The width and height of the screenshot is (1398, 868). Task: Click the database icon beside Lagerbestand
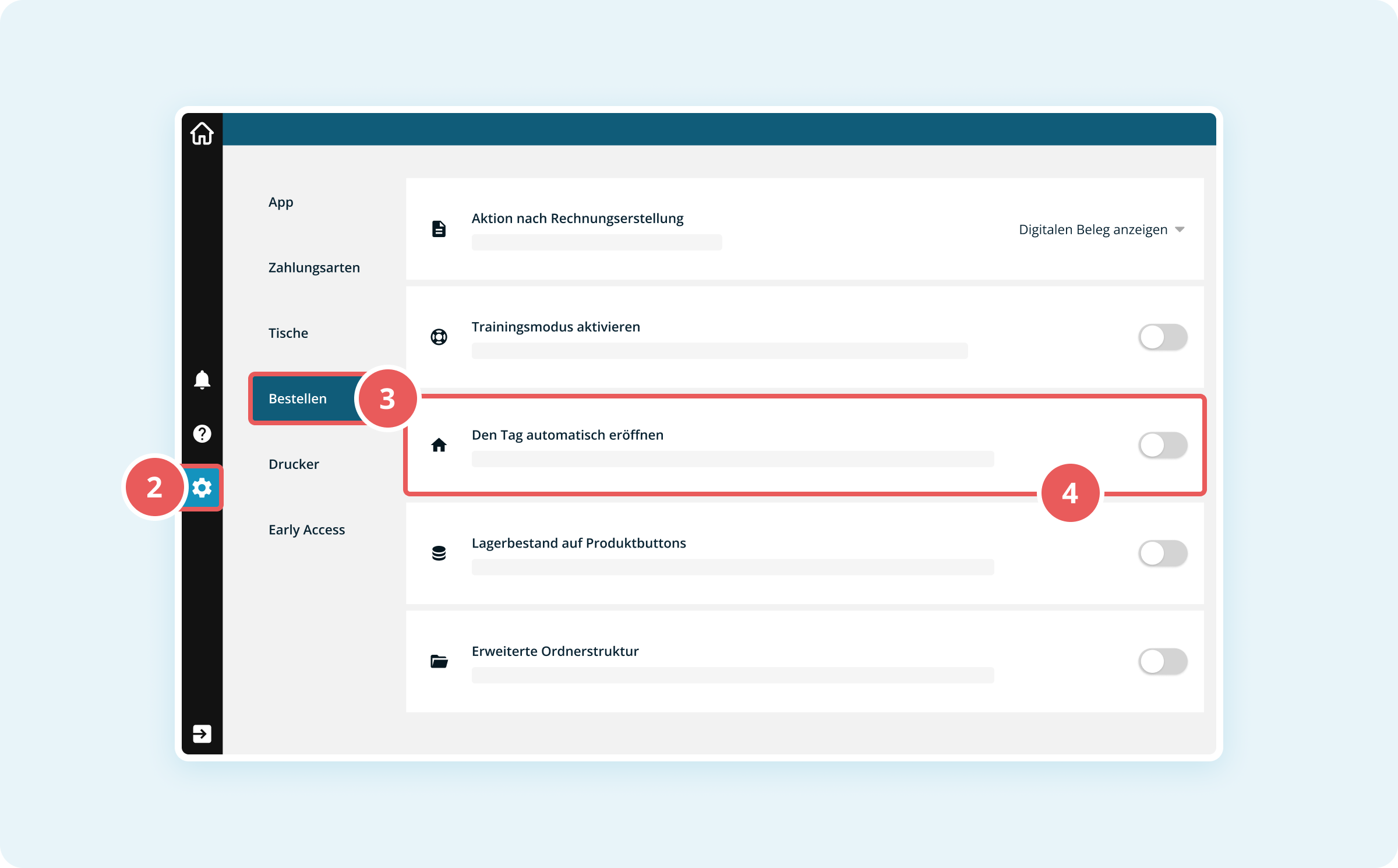[439, 553]
